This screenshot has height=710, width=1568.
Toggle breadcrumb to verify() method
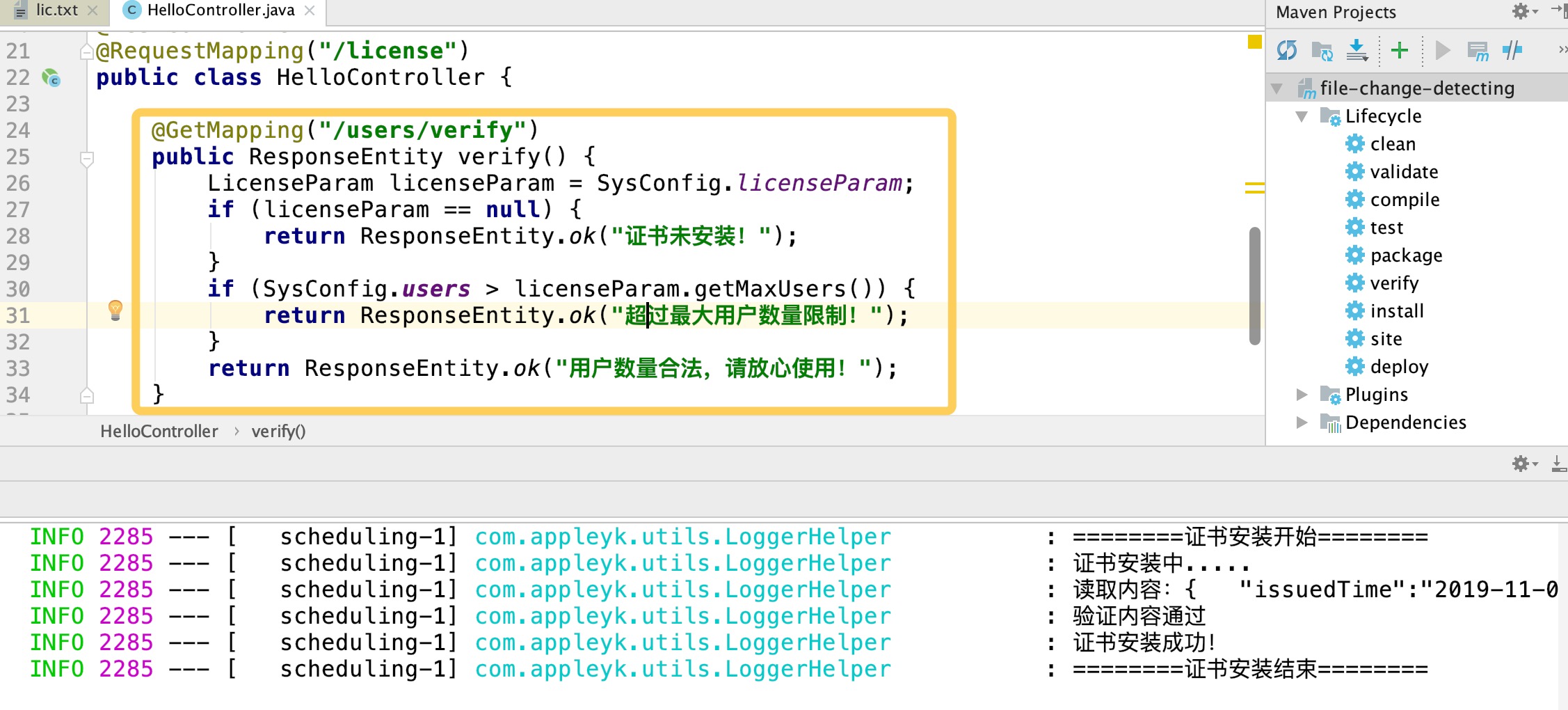(278, 431)
